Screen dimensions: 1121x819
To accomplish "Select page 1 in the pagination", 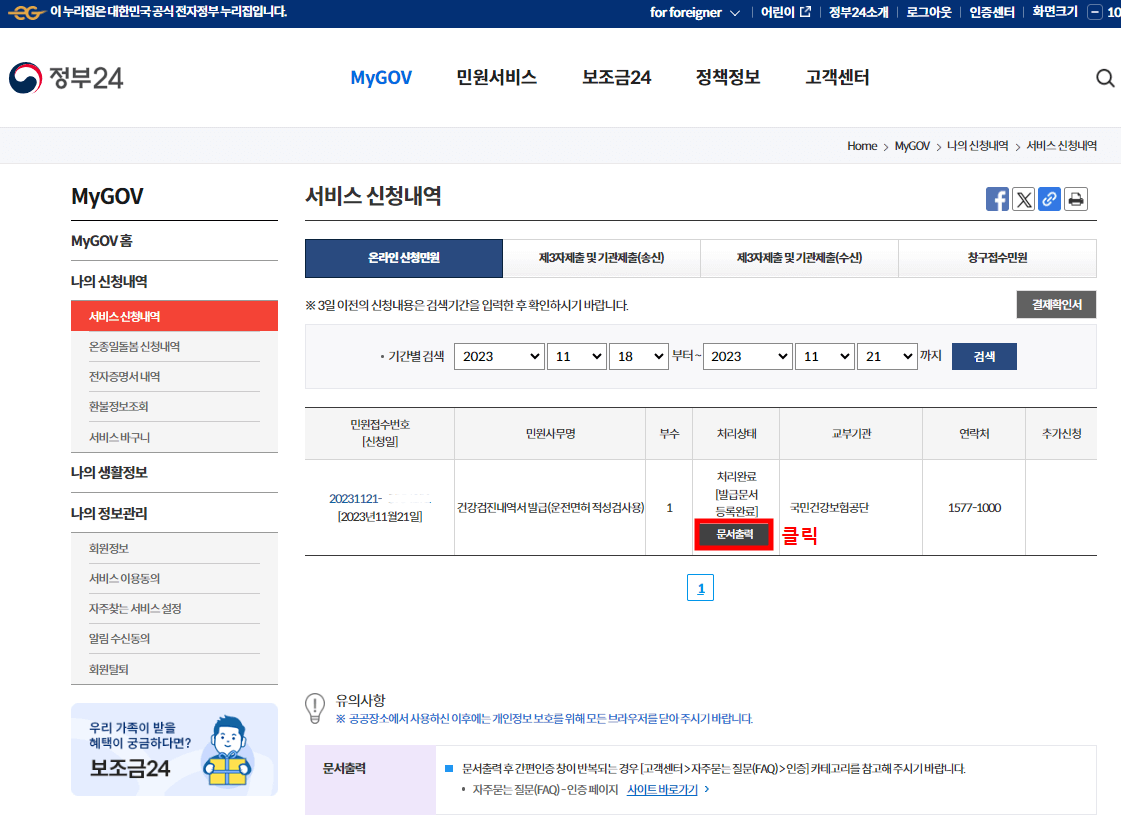I will pos(700,587).
